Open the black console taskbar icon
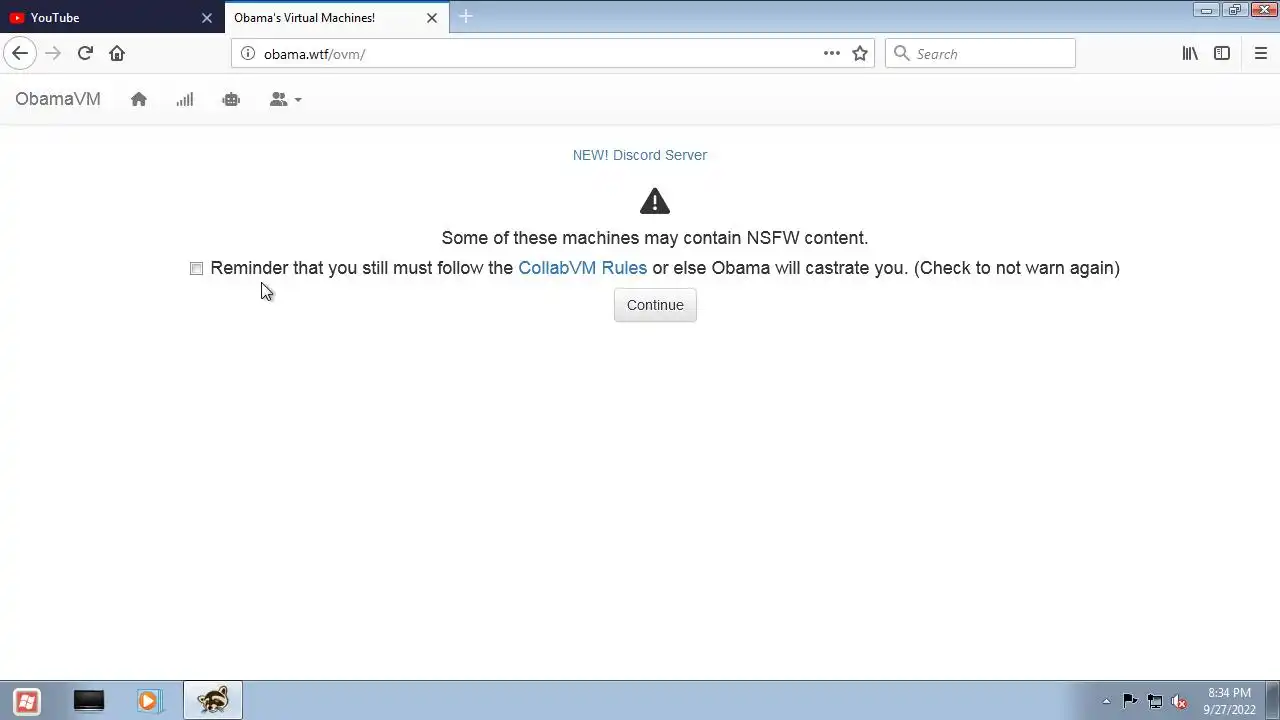 point(89,701)
